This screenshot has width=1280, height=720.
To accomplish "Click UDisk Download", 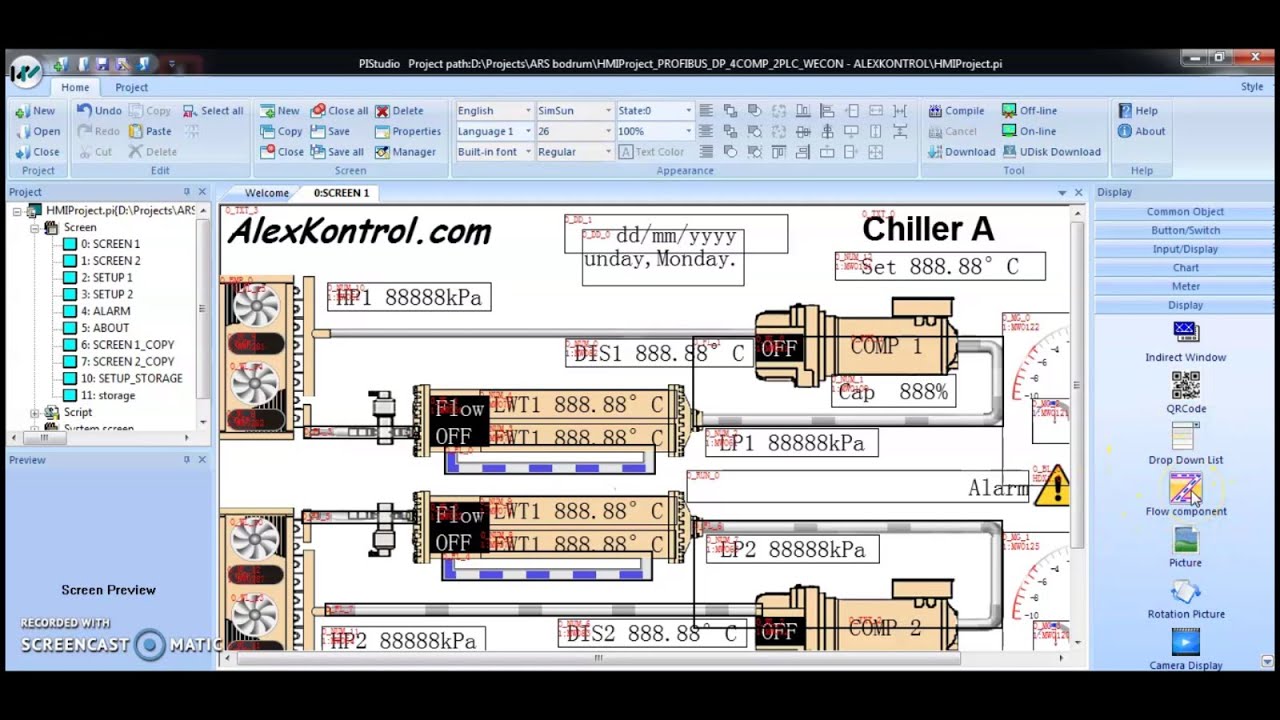I will (1051, 152).
